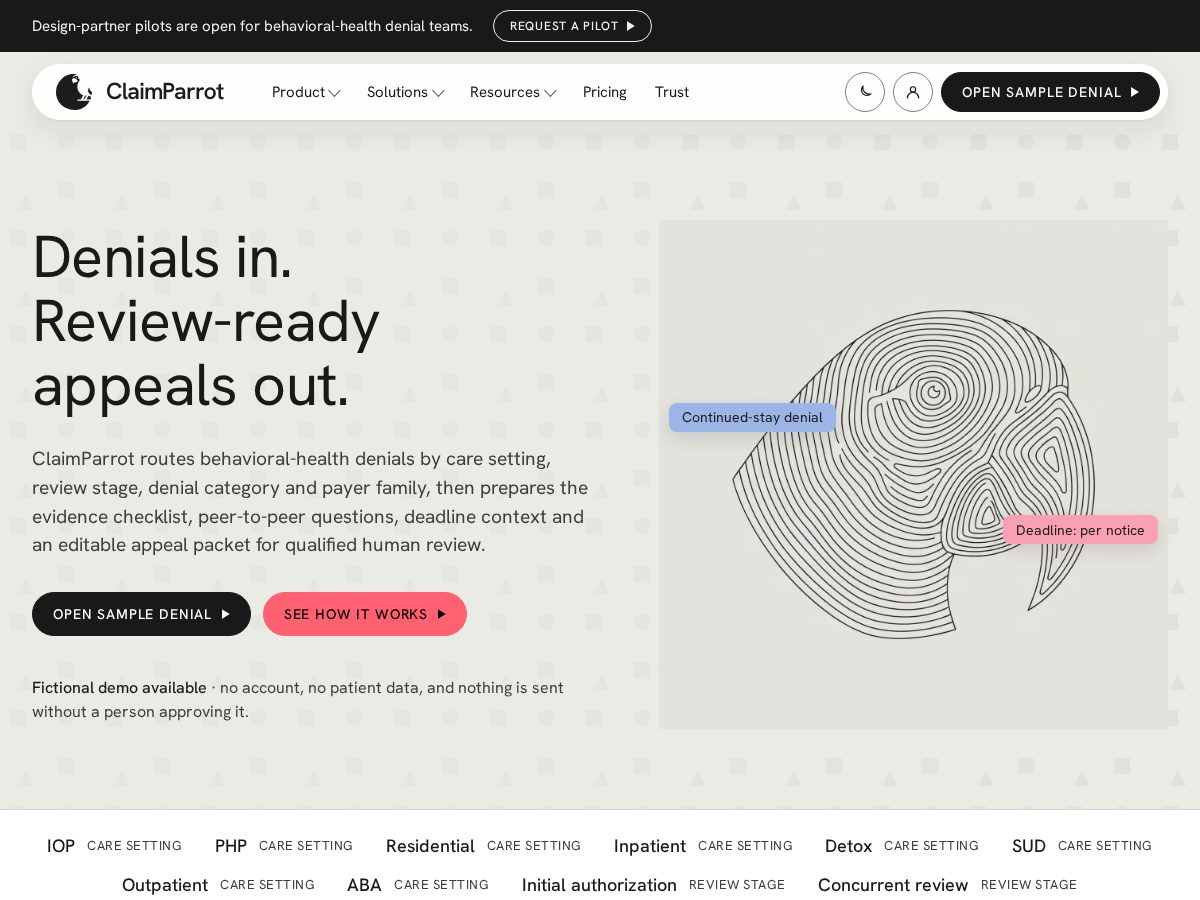1200x900 pixels.
Task: Click the ABA care setting item
Action: coord(418,885)
